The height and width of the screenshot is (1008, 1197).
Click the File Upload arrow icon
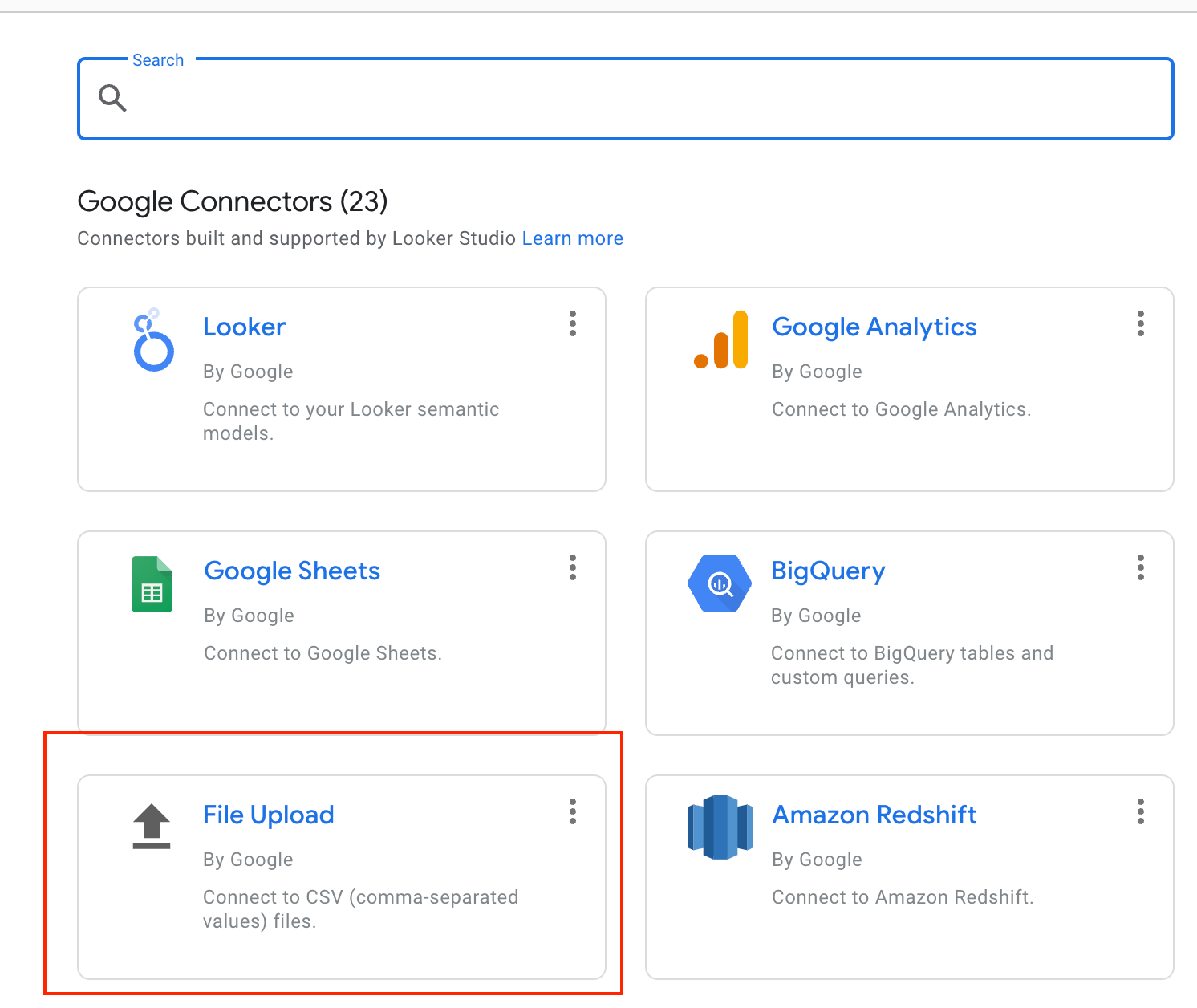click(x=152, y=826)
